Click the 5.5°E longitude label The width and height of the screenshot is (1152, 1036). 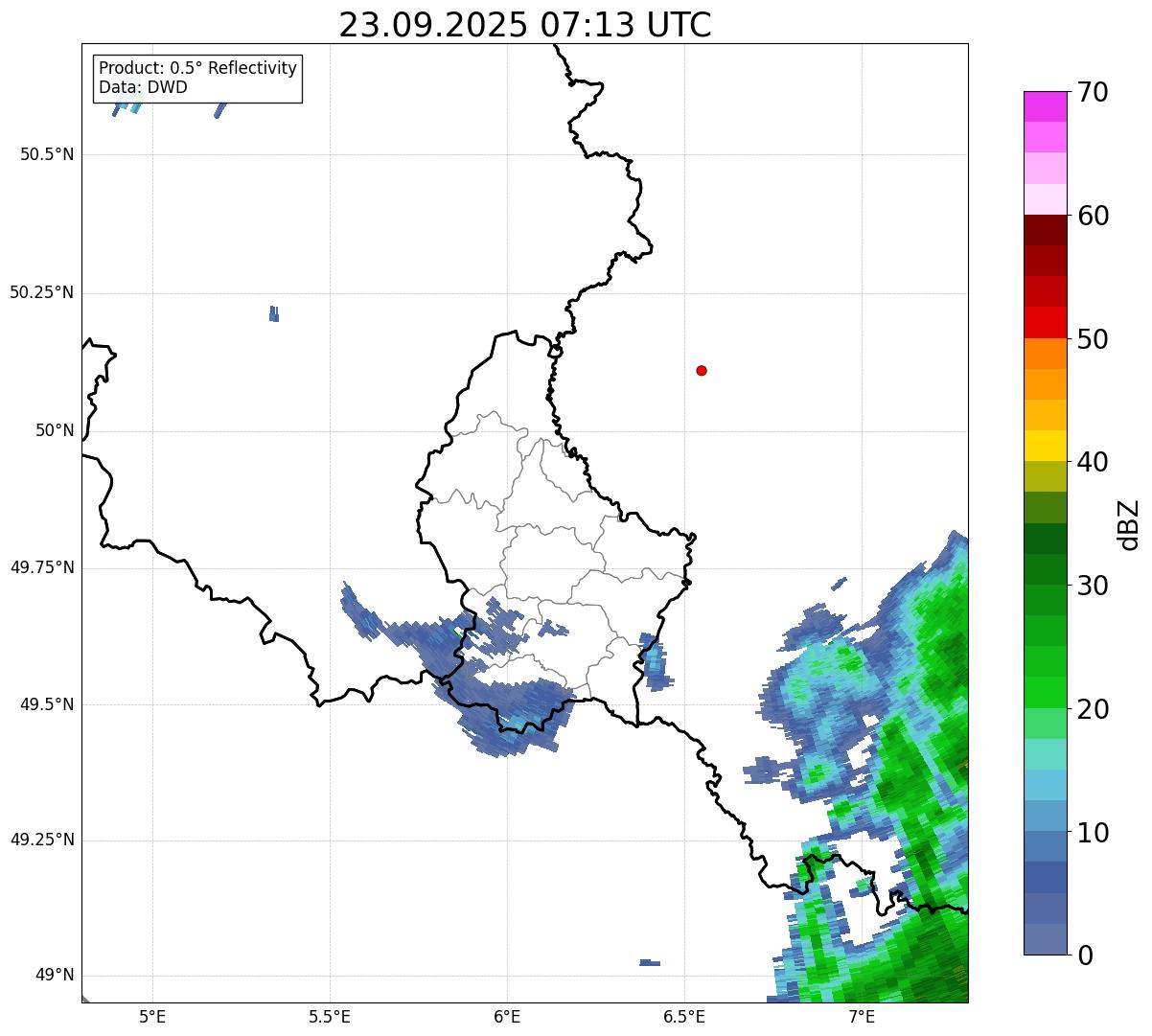(x=331, y=1016)
